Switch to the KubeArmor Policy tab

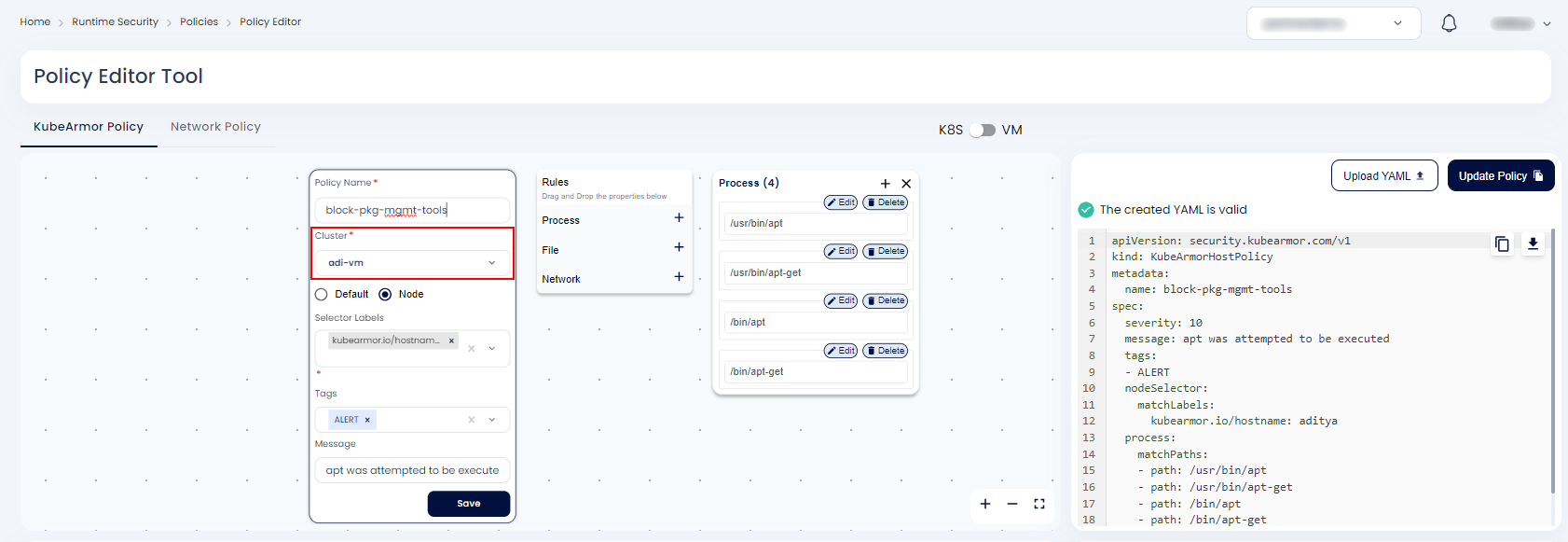[89, 127]
